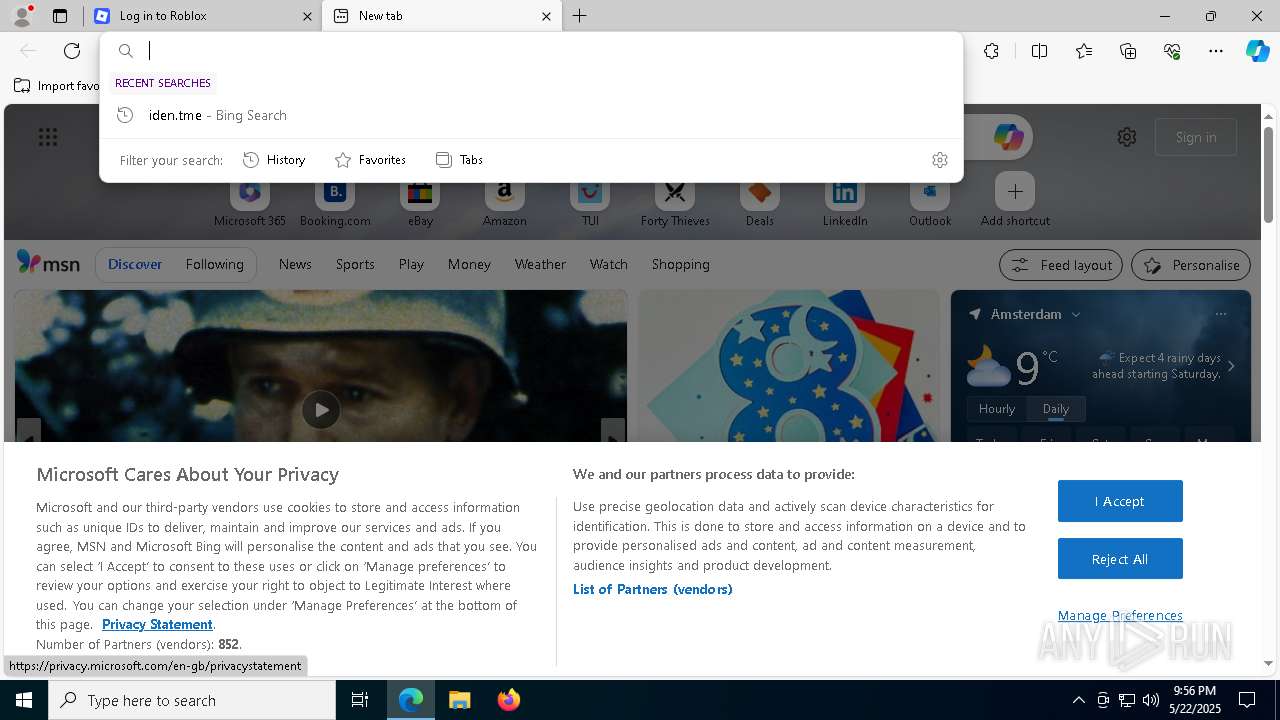The width and height of the screenshot is (1280, 720).
Task: Open List of Partners (vendors) link
Action: (x=653, y=589)
